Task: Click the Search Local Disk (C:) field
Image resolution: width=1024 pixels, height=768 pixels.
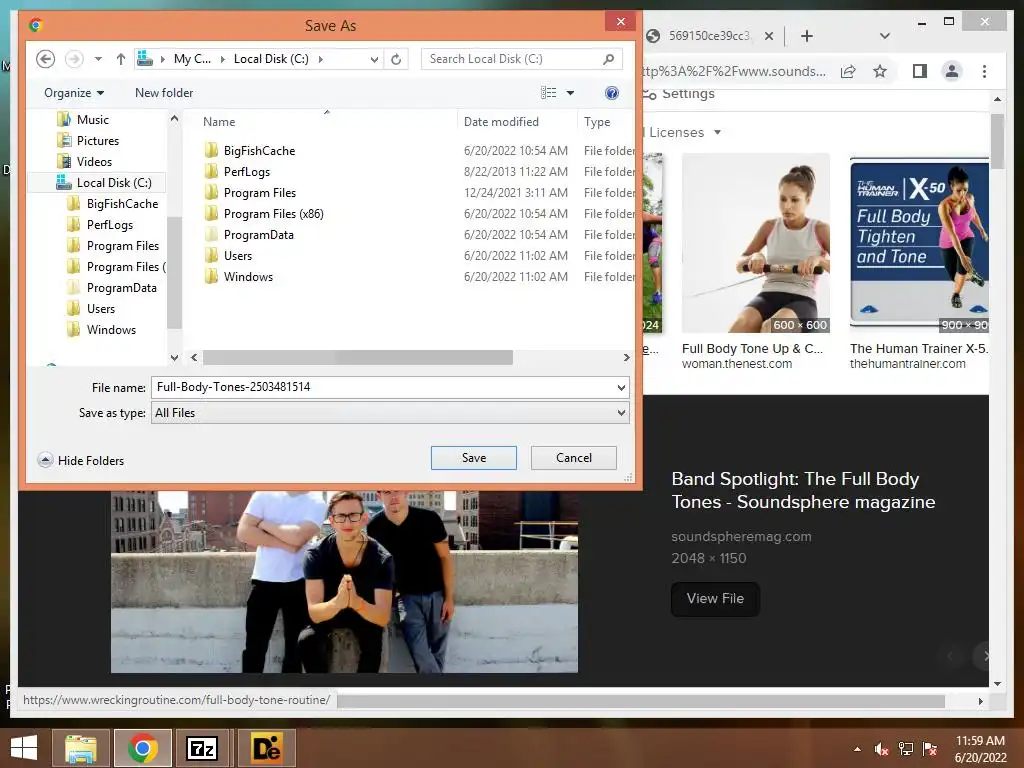Action: click(511, 59)
